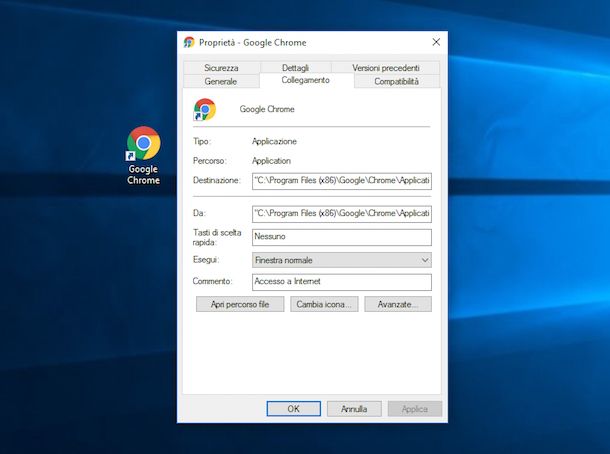Select the Generale tab
Viewport: 610px width, 454px height.
[221, 81]
